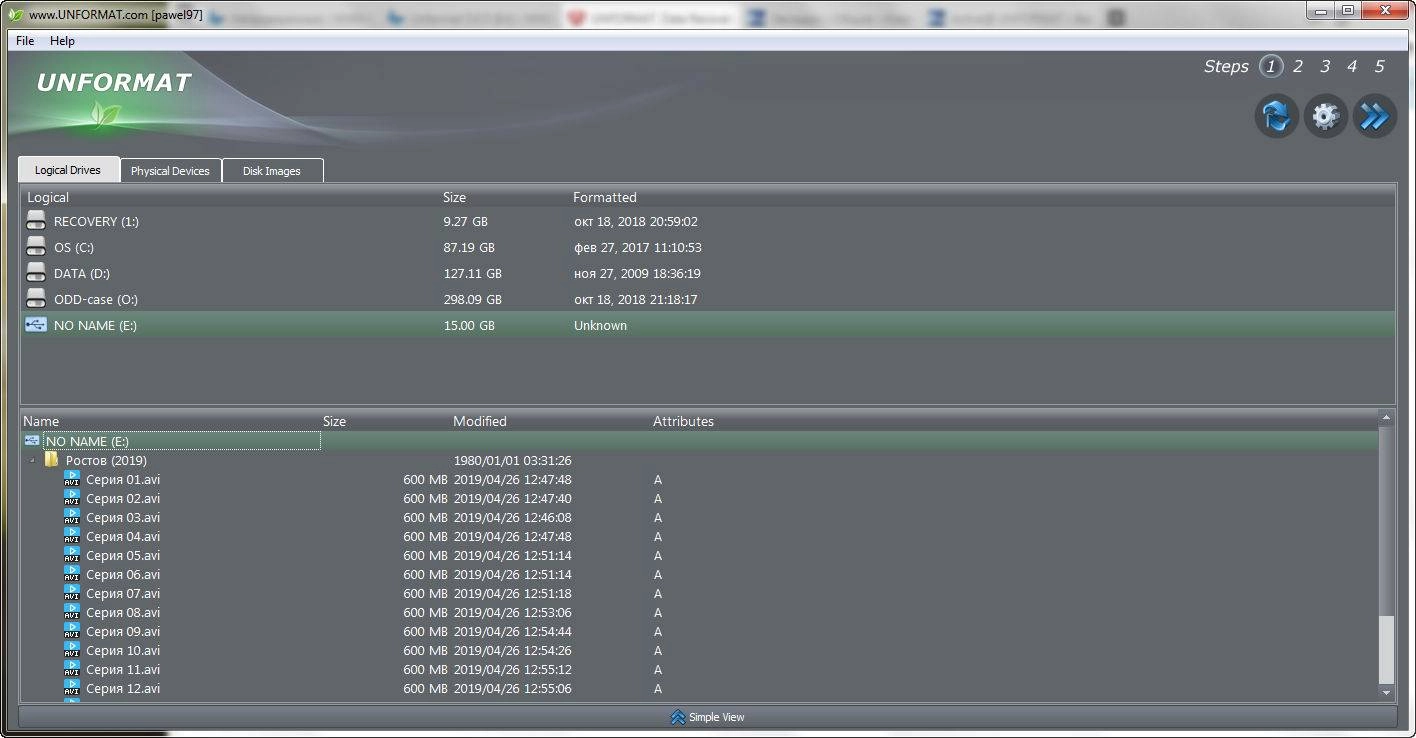Click the AVI icon of Серия 10.avi
This screenshot has width=1416, height=738.
pos(72,650)
